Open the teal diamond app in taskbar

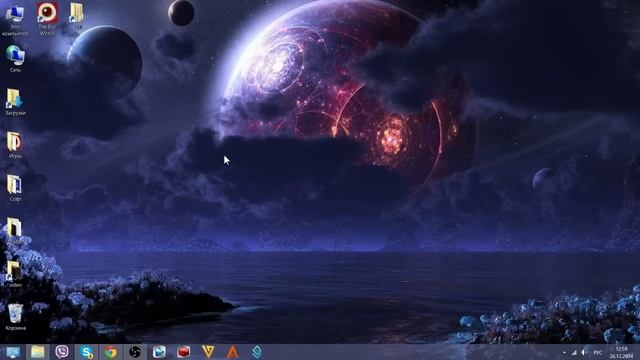(257, 352)
